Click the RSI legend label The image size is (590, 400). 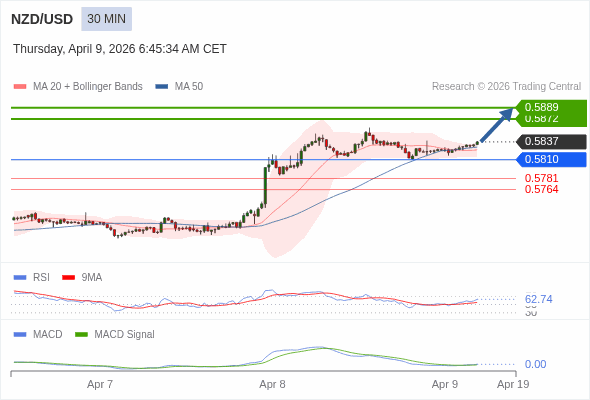(x=41, y=278)
